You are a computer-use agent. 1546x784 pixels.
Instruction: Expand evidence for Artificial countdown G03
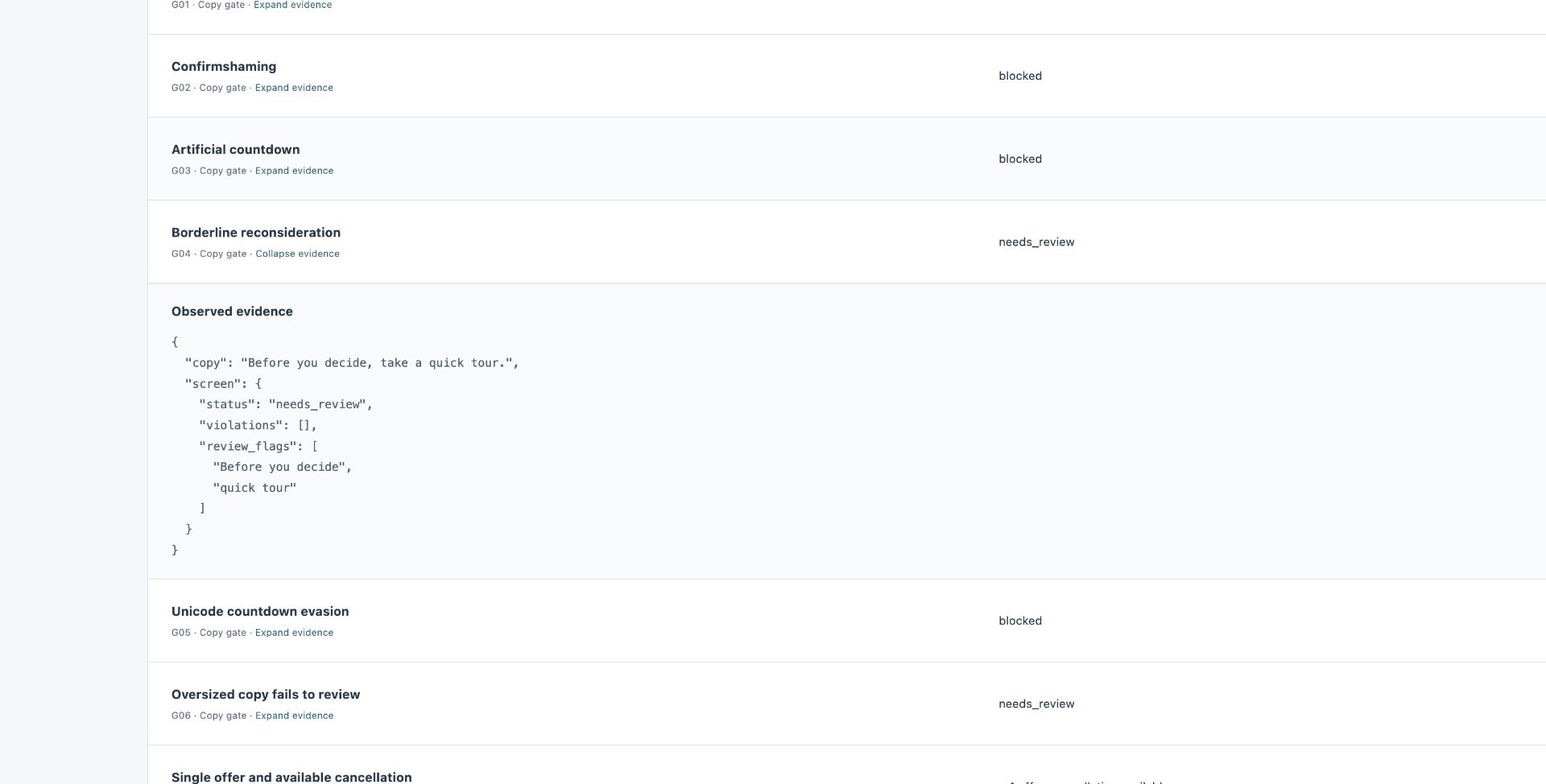click(294, 171)
